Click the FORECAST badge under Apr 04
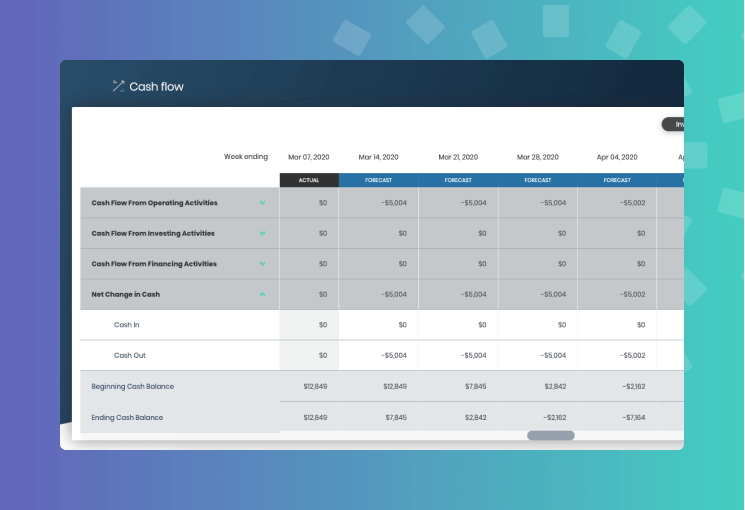This screenshot has width=745, height=510. 617,180
